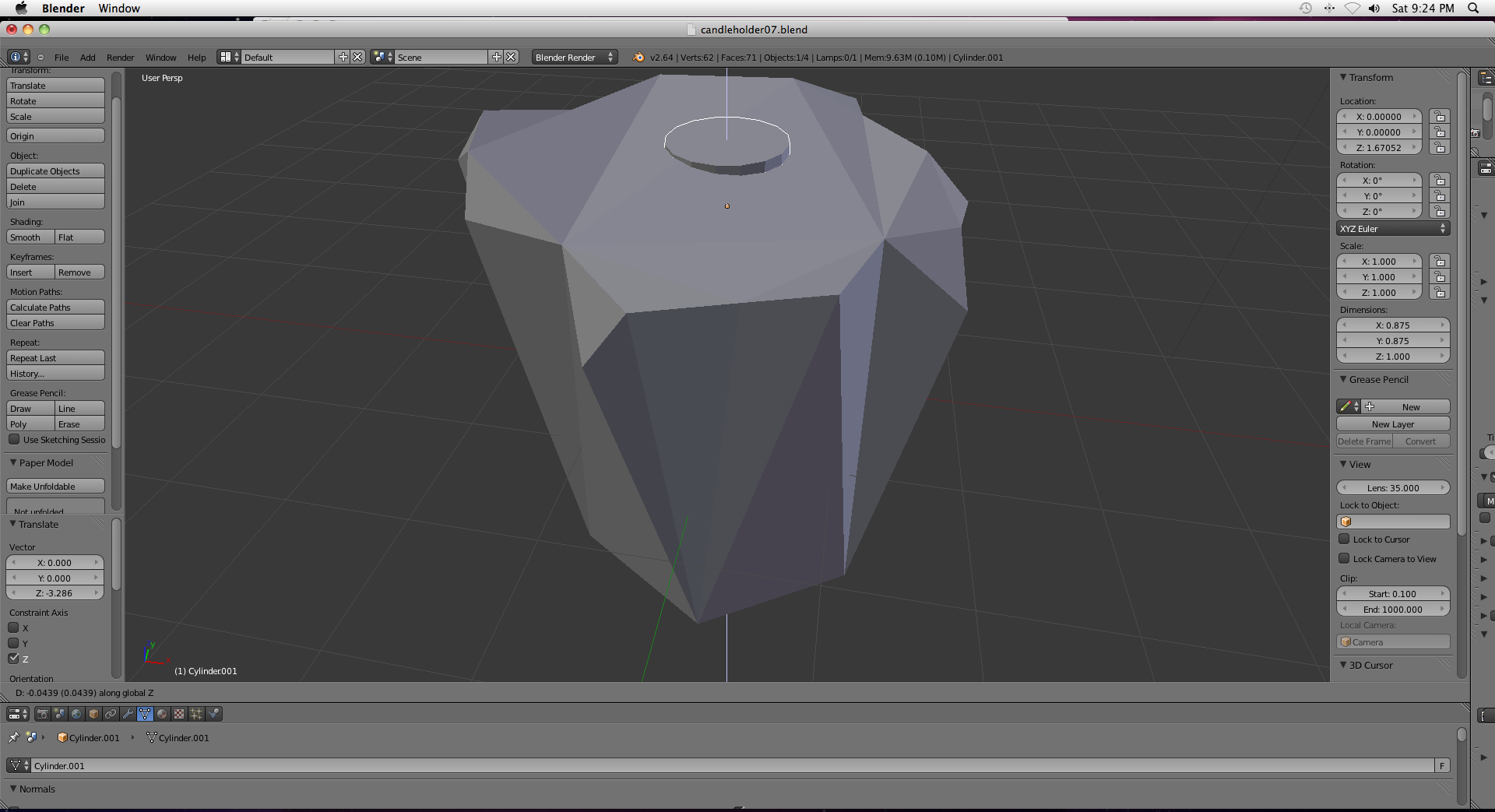Open the XYZ Euler rotation mode dropdown
The height and width of the screenshot is (812, 1495).
coord(1393,229)
